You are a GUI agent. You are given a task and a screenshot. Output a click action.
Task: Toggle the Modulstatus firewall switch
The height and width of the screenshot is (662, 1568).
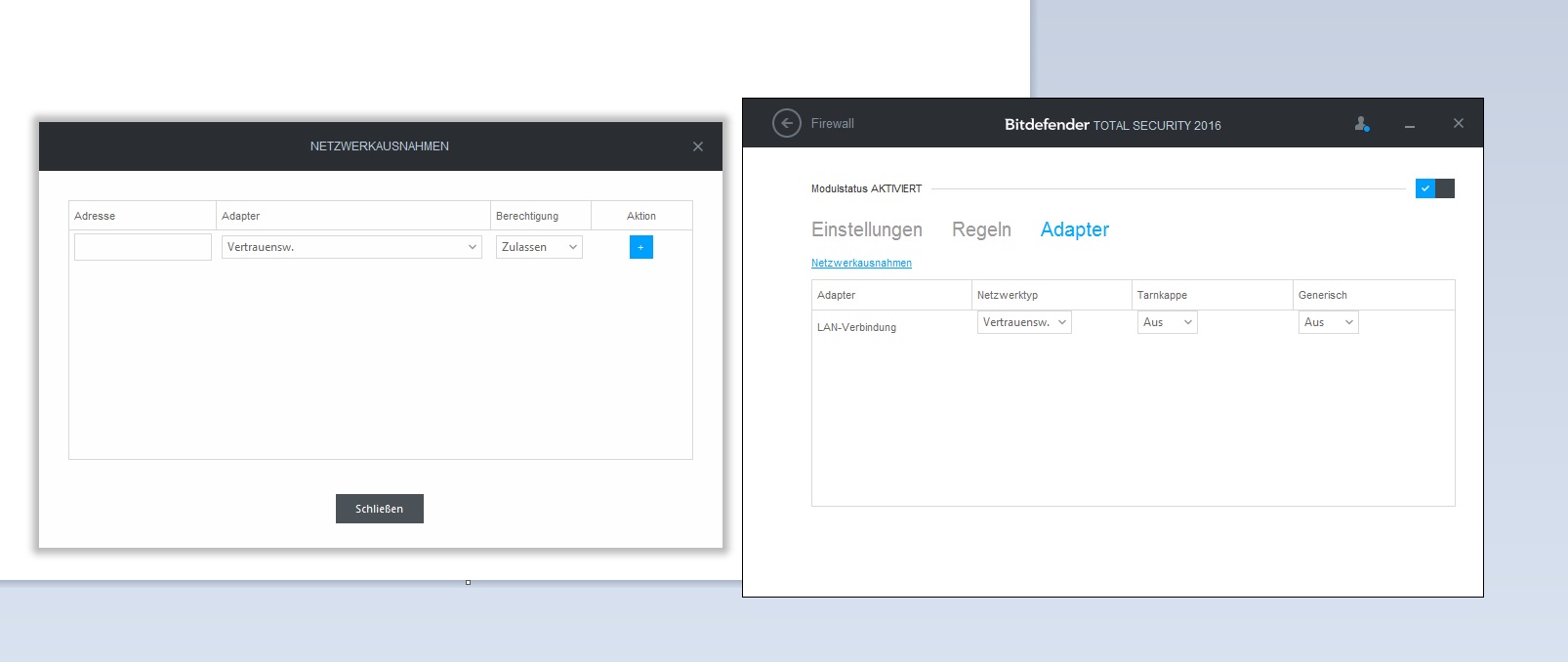(1435, 188)
